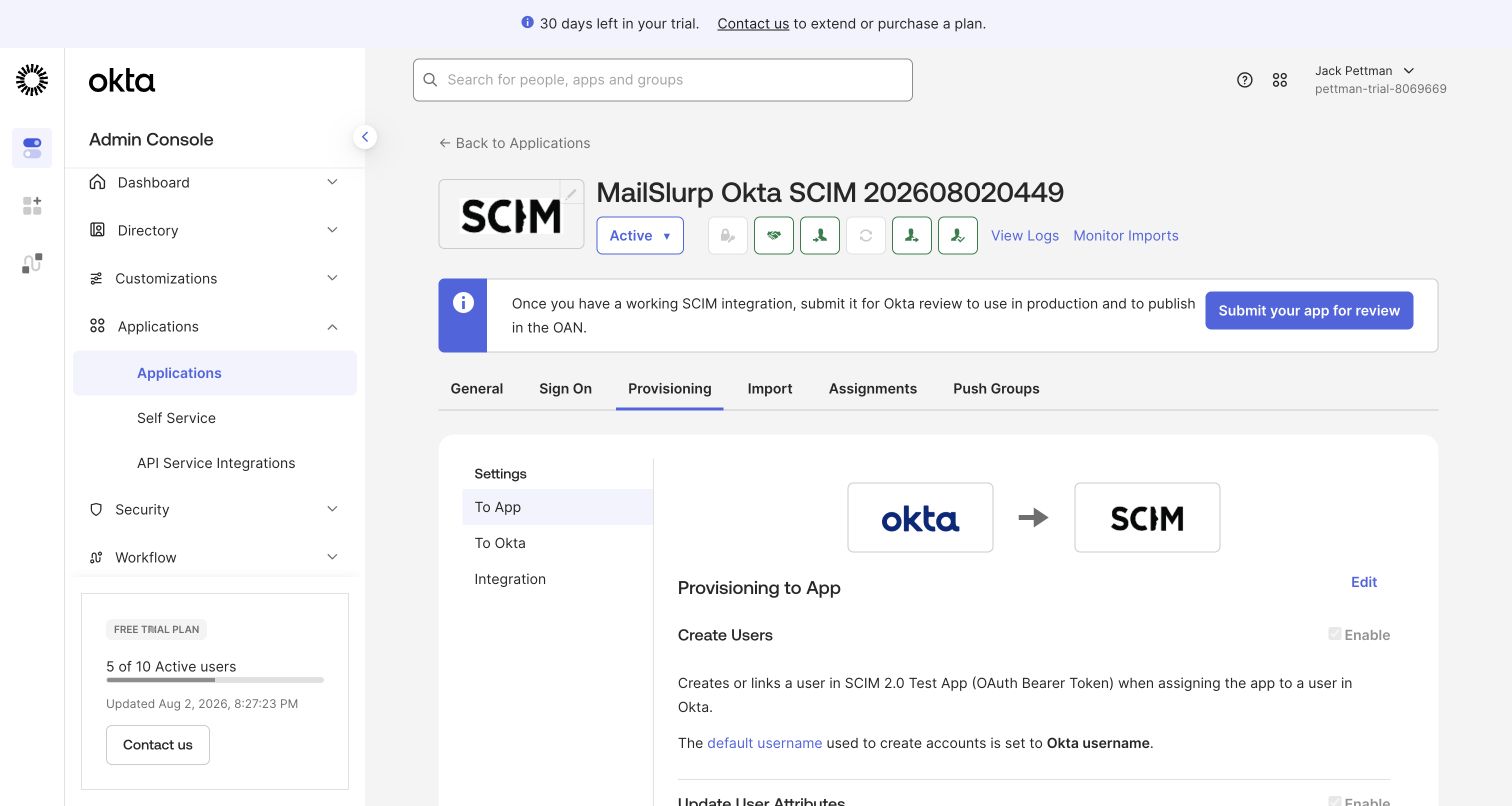Edit the SCIM app logo pencil icon
Screen dimensions: 1512x806
571,193
